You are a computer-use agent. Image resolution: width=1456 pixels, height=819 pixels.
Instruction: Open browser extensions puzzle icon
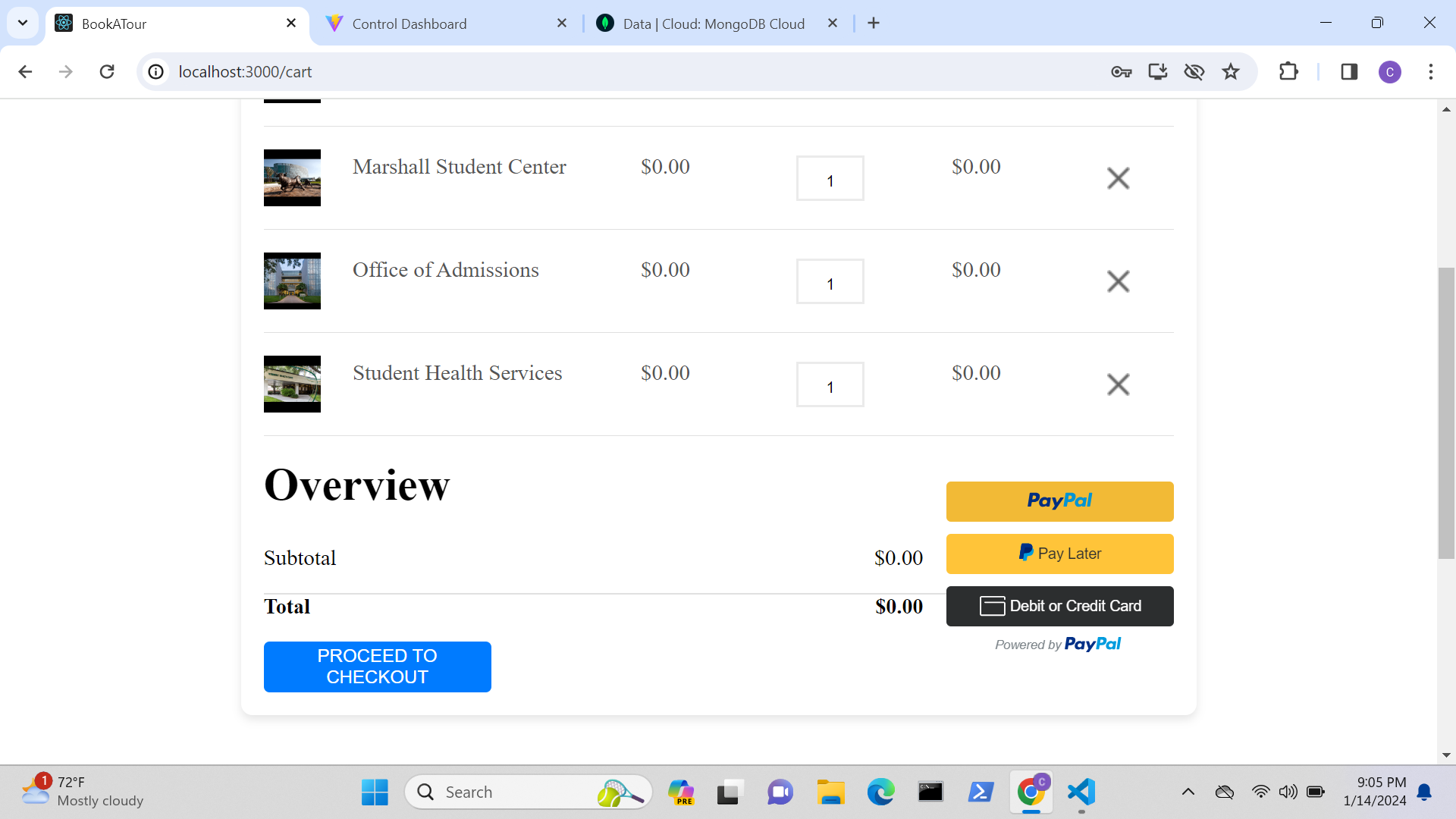click(x=1288, y=71)
